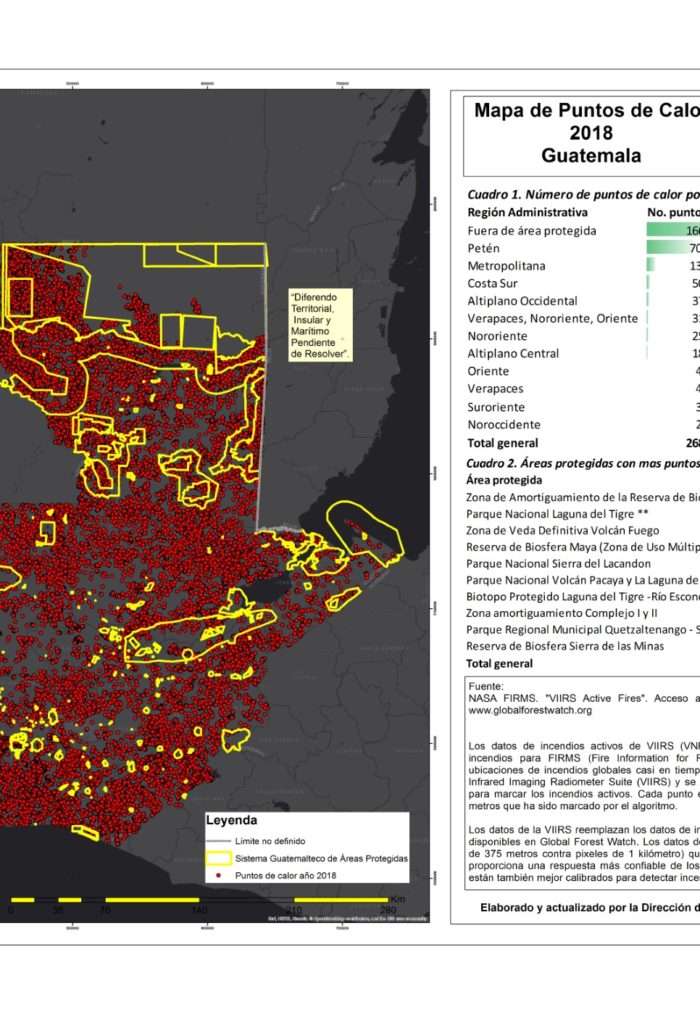This screenshot has height=1015, width=700.
Task: Select 'Reserva de Biosfera Maya (Zona de Uso Múltip' row
Action: (x=583, y=547)
